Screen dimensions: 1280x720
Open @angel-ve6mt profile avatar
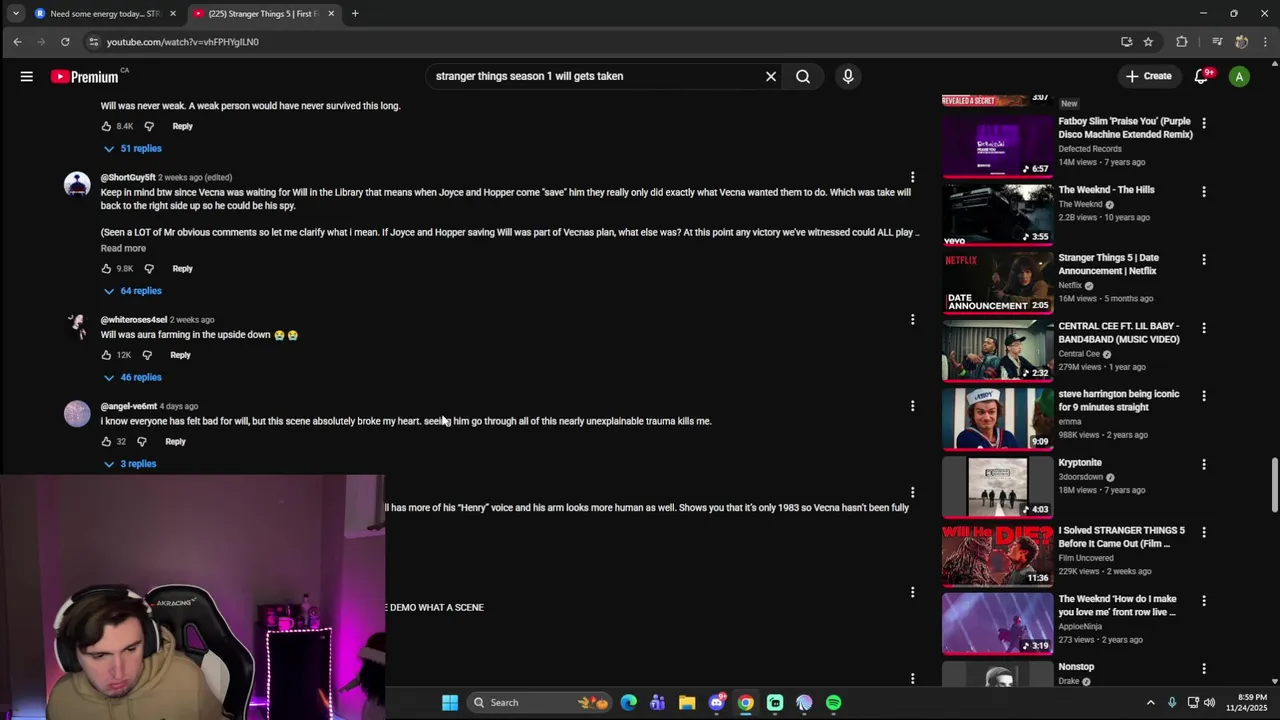[x=77, y=414]
